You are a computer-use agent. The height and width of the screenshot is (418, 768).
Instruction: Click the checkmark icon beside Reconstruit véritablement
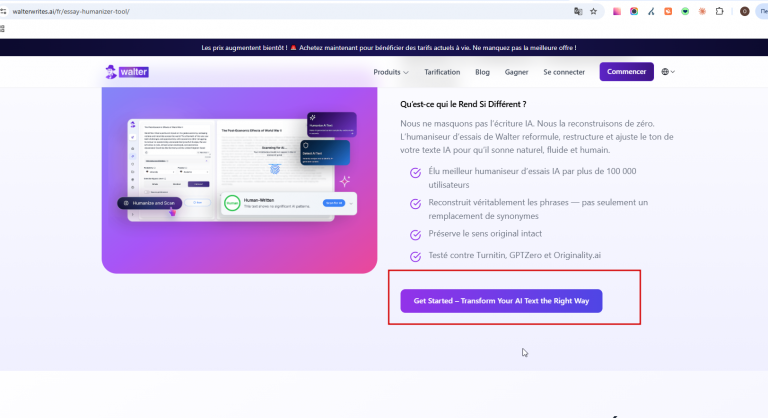(x=415, y=204)
